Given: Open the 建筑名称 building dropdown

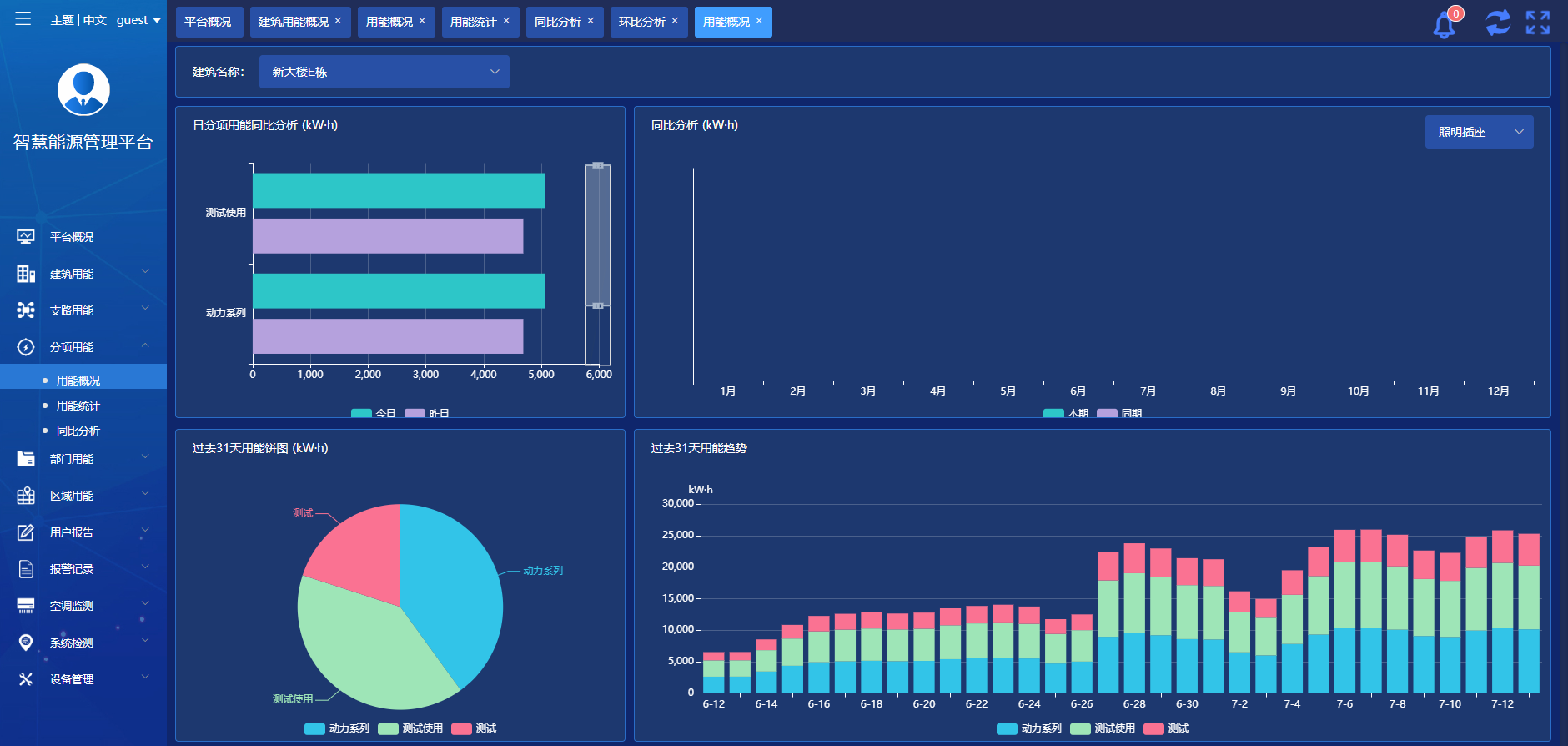Looking at the screenshot, I should tap(384, 72).
